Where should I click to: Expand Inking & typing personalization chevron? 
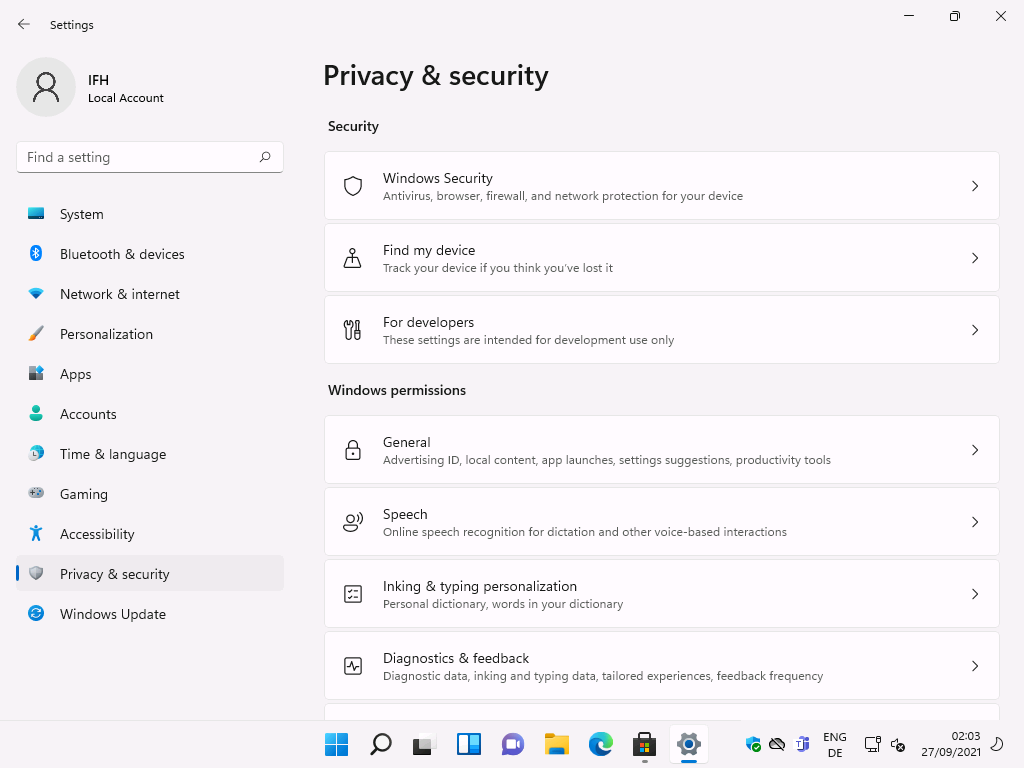[975, 594]
